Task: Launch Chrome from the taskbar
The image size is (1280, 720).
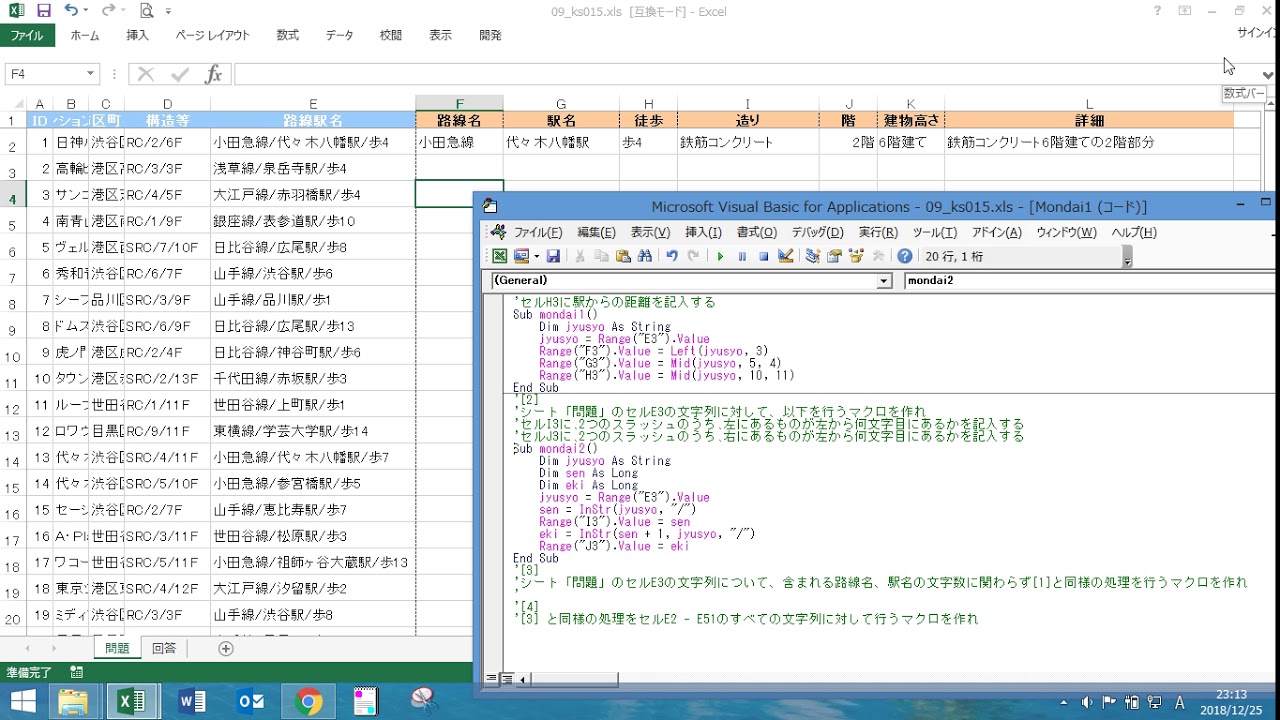Action: (309, 701)
